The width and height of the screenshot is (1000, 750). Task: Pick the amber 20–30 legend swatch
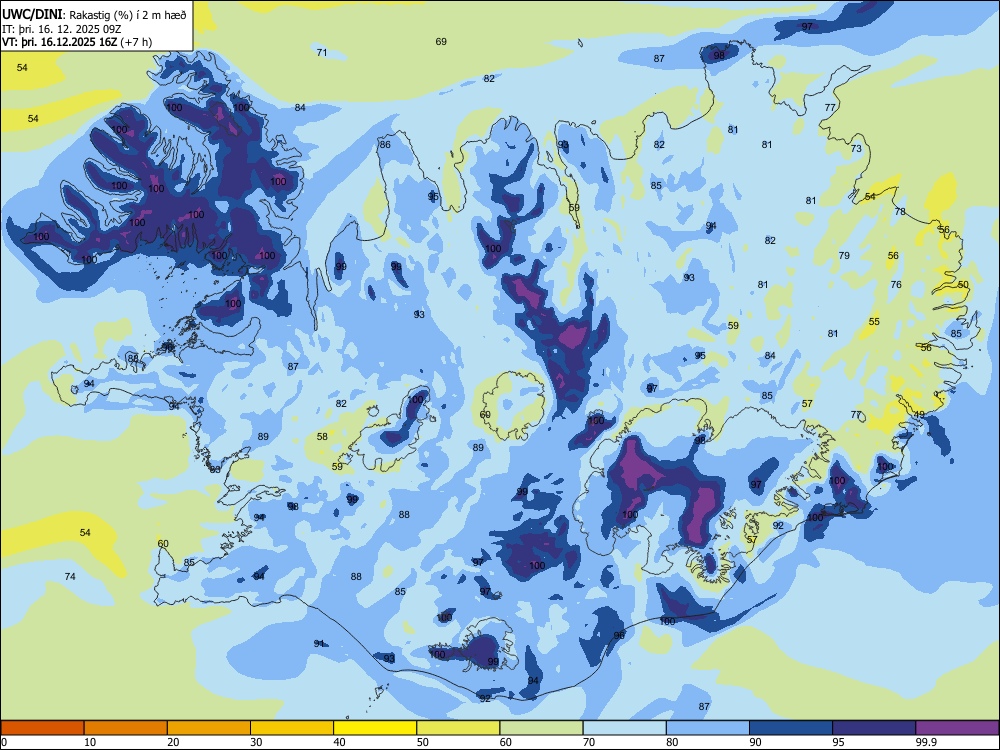[x=209, y=728]
